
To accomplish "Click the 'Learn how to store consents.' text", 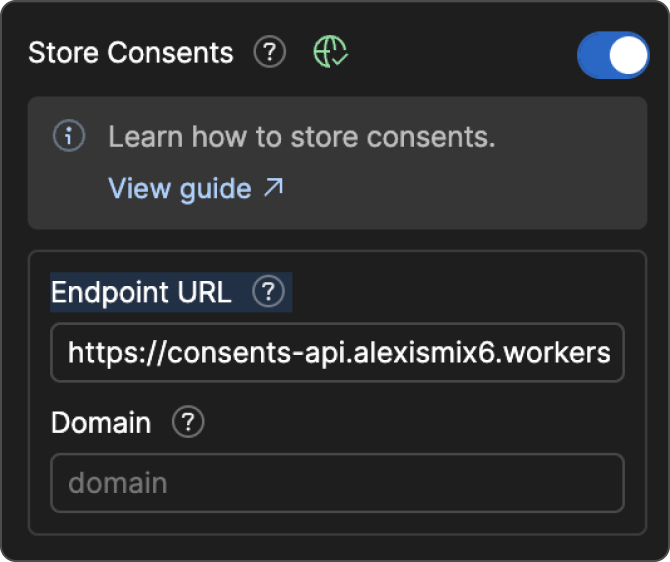I will [x=302, y=137].
